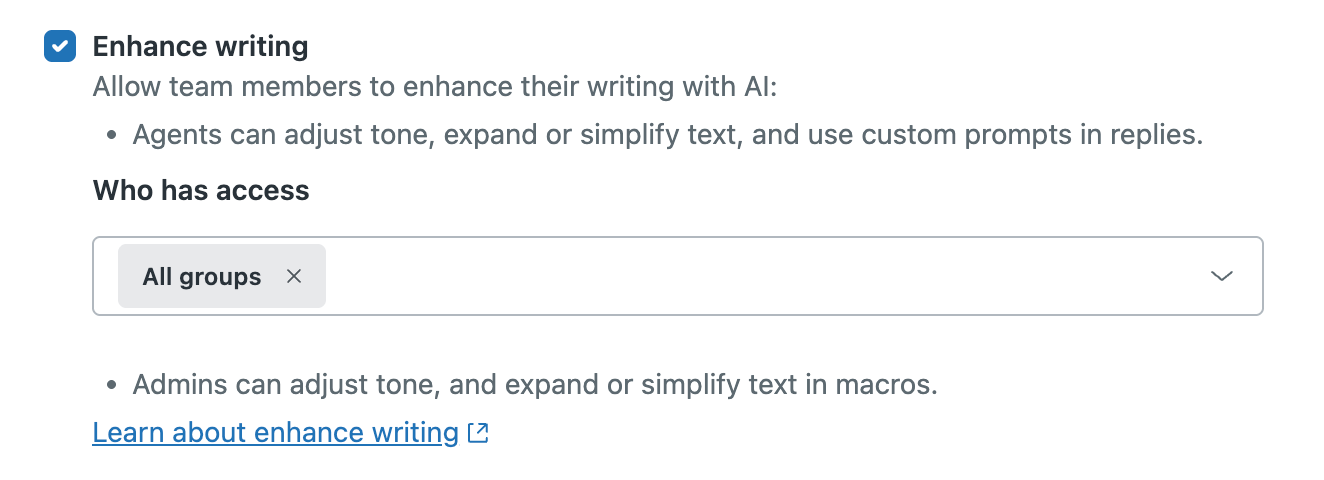Click the Admins can adjust tone bullet text

[x=535, y=385]
